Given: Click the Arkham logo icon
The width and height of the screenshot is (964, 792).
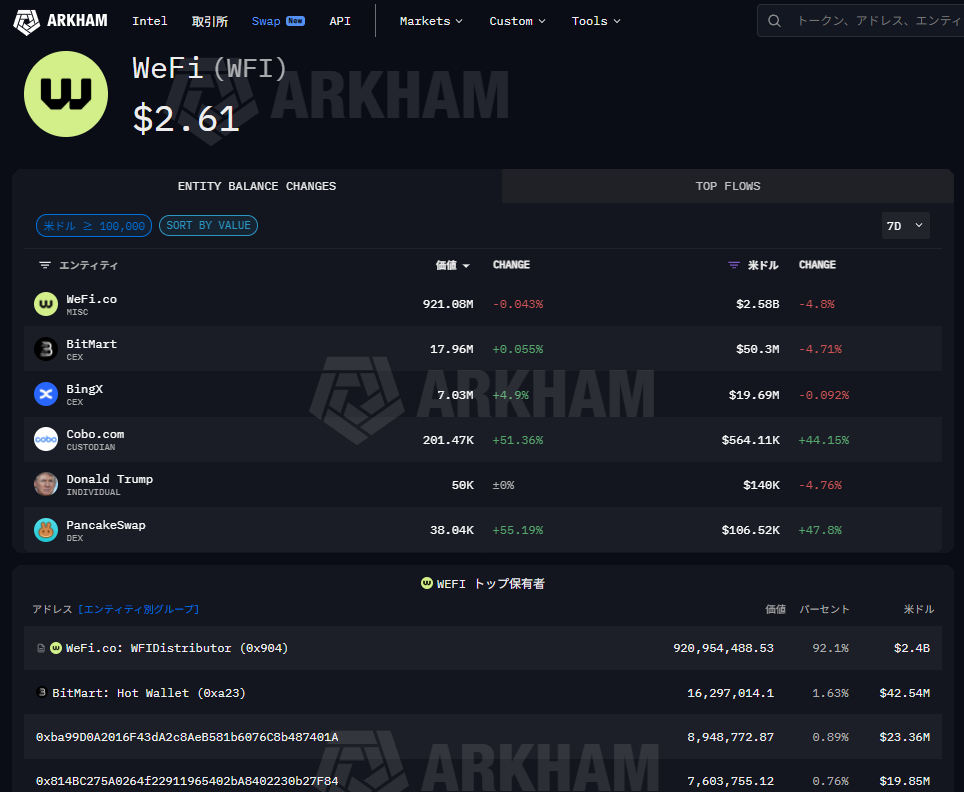Looking at the screenshot, I should click(26, 22).
